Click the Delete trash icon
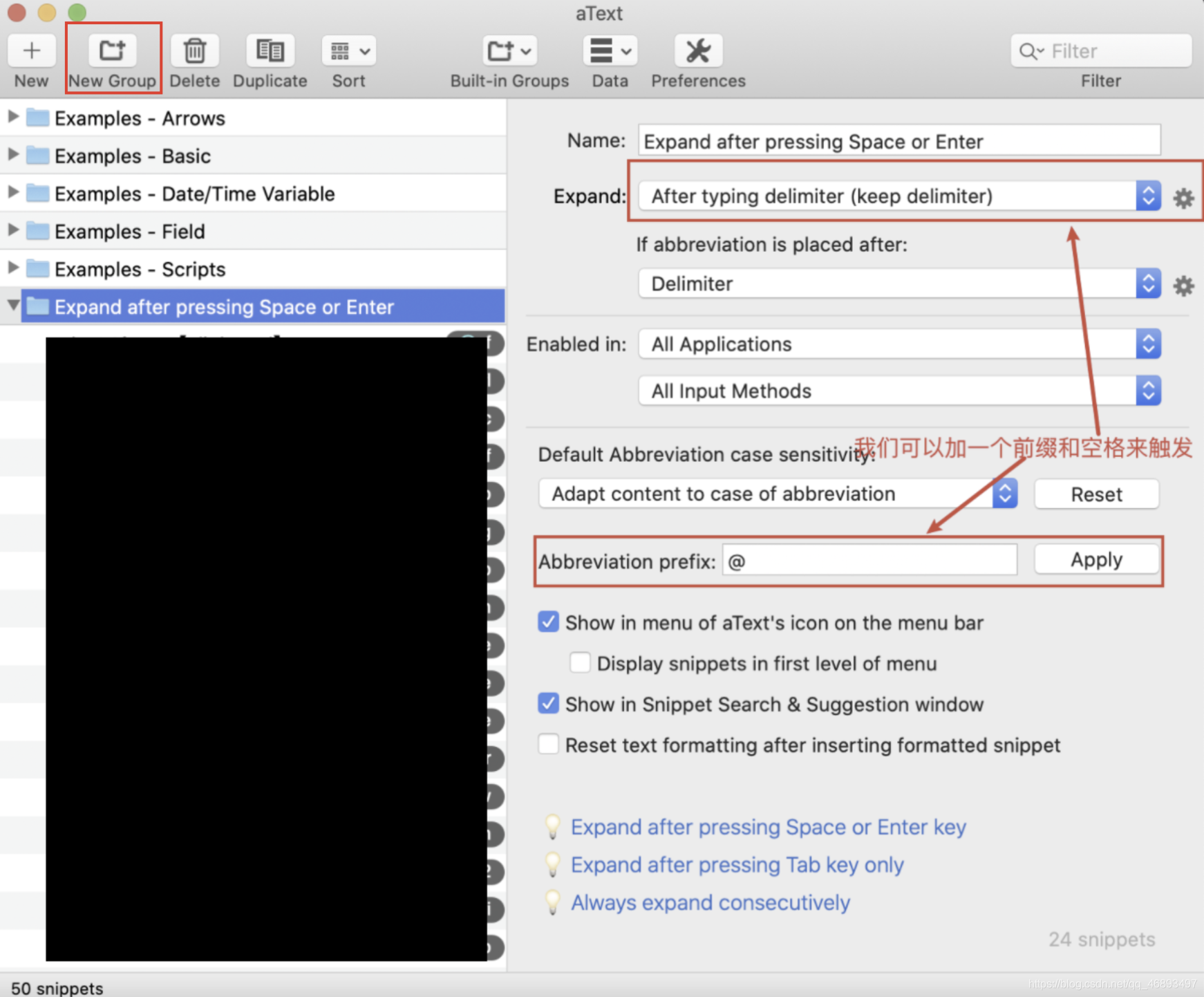The width and height of the screenshot is (1204, 997). coord(194,51)
